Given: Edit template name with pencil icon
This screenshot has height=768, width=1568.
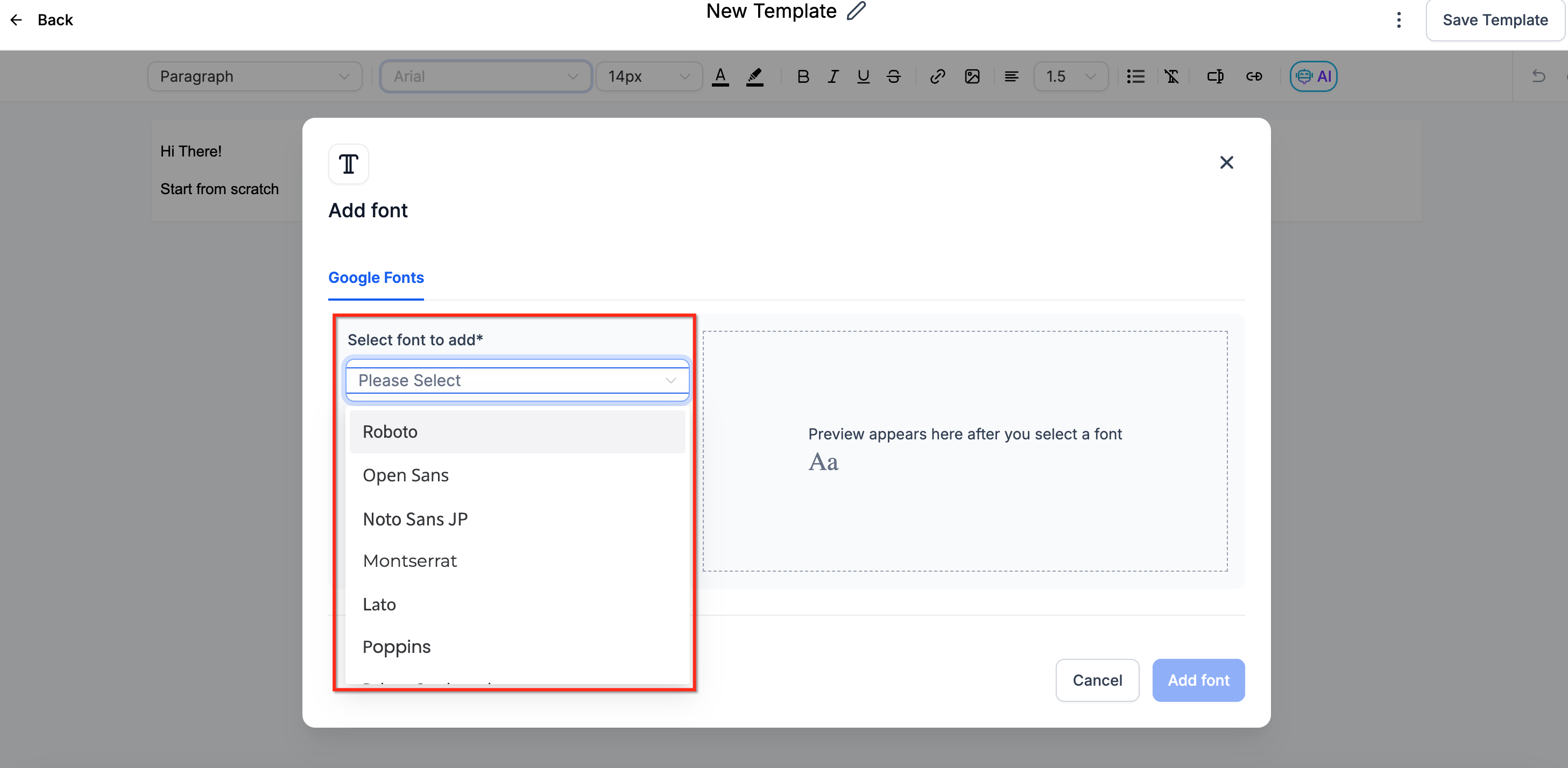Looking at the screenshot, I should coord(856,11).
